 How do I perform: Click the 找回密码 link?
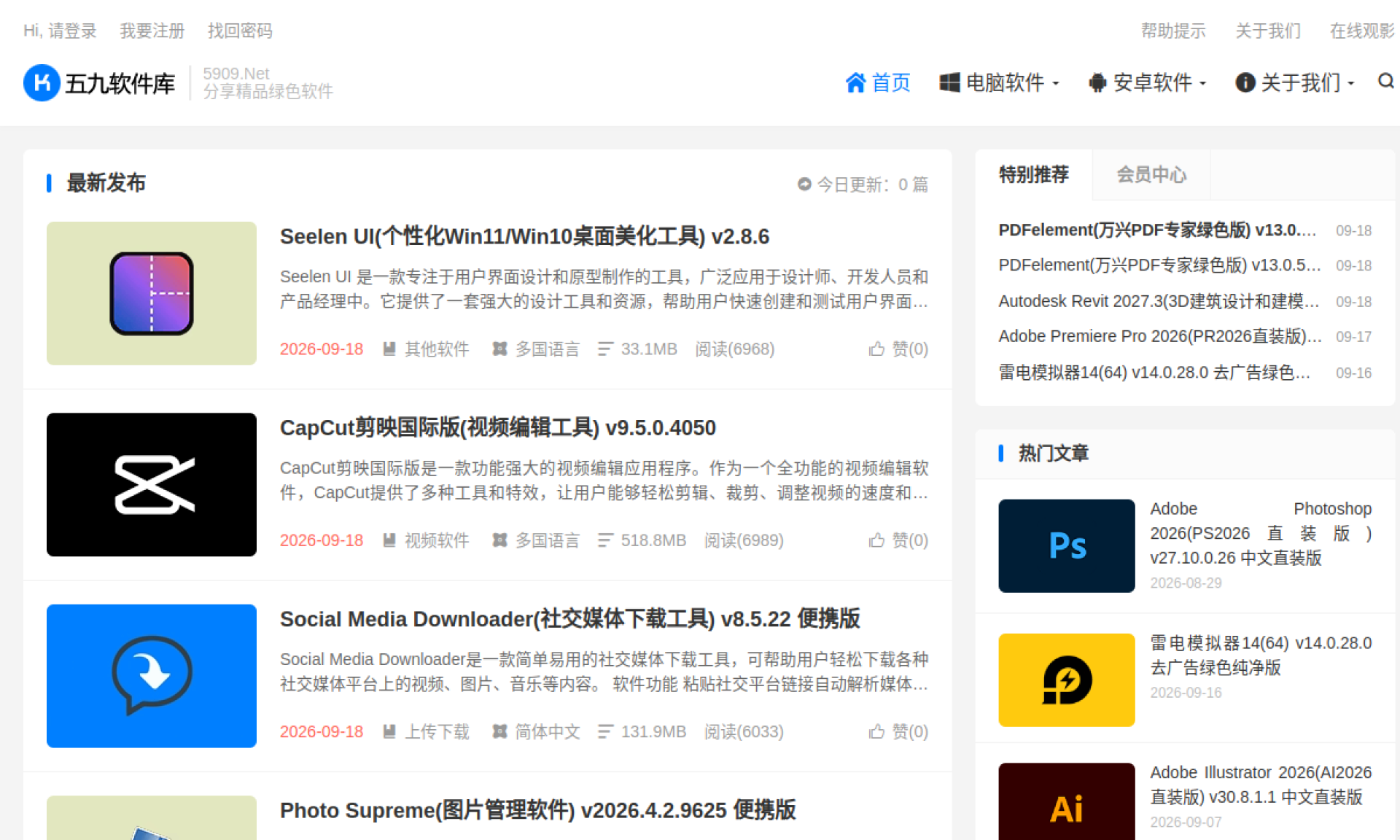coord(240,31)
